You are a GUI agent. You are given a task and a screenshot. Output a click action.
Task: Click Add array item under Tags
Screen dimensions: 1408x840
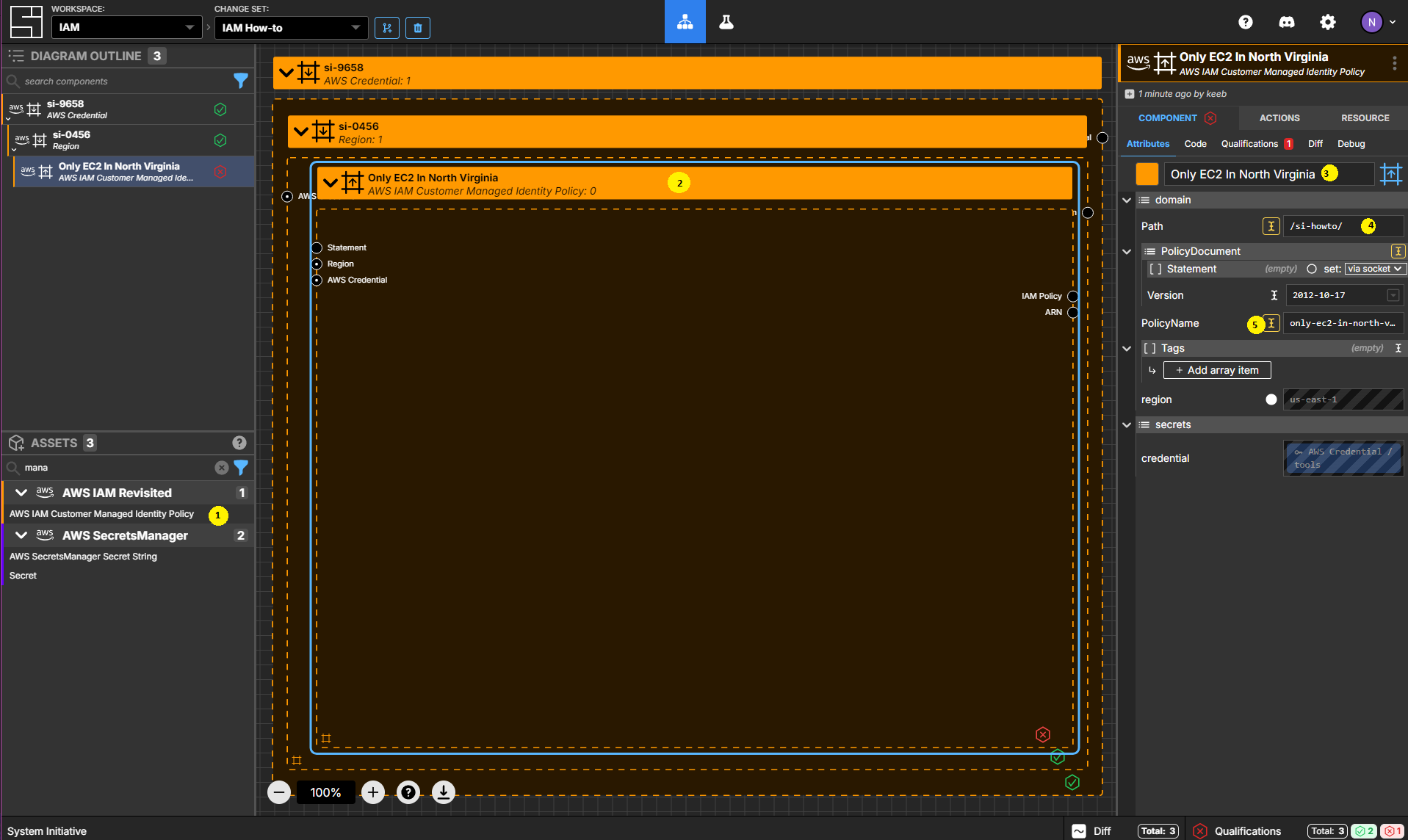pos(1217,370)
